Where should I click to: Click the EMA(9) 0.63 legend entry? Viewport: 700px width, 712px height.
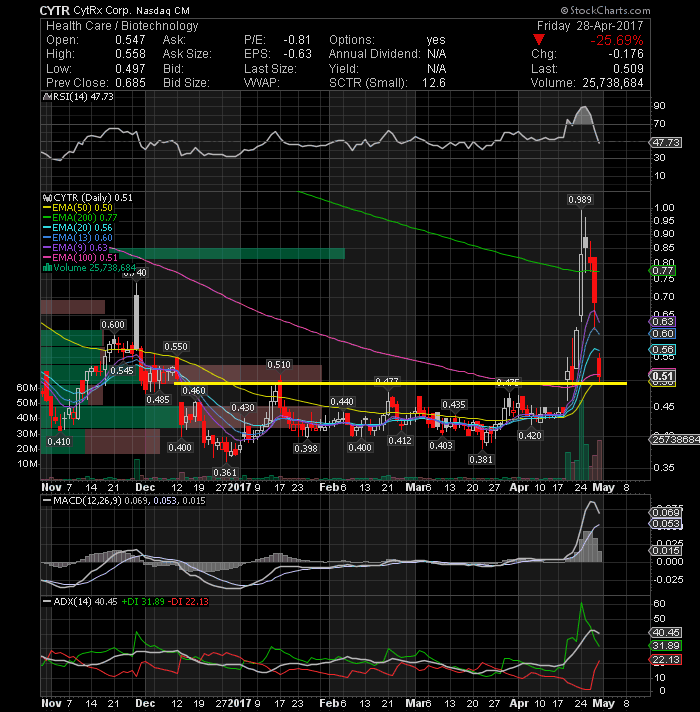tap(75, 247)
